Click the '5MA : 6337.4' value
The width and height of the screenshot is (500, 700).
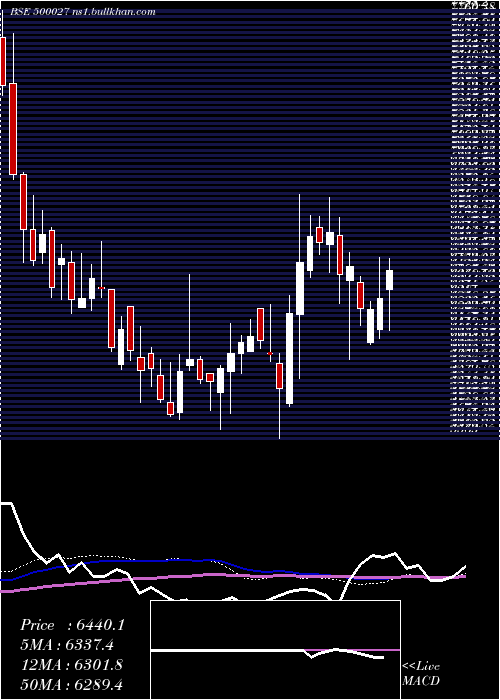(68, 645)
